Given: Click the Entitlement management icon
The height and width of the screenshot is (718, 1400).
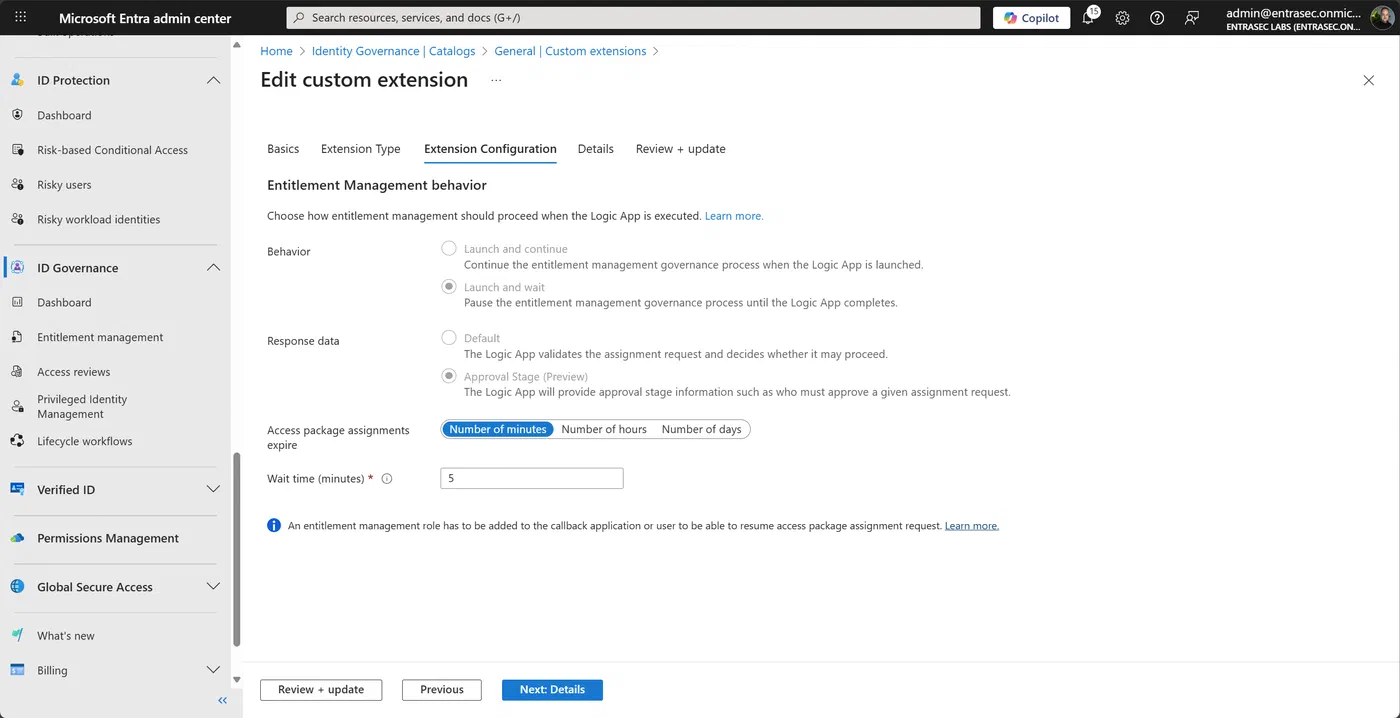Looking at the screenshot, I should tap(17, 337).
